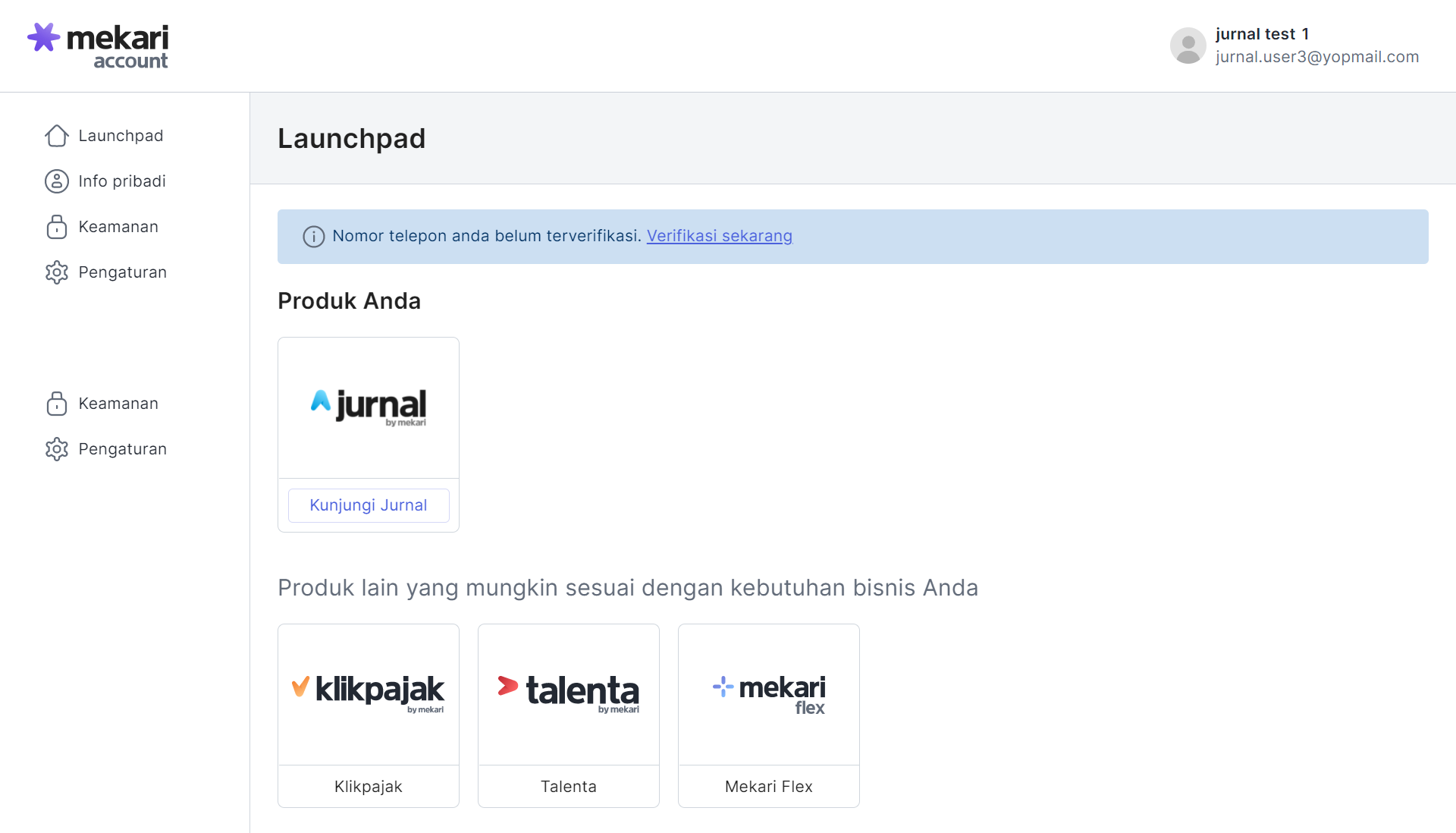The height and width of the screenshot is (833, 1456).
Task: Open the Info pribadi menu item
Action: coord(122,181)
